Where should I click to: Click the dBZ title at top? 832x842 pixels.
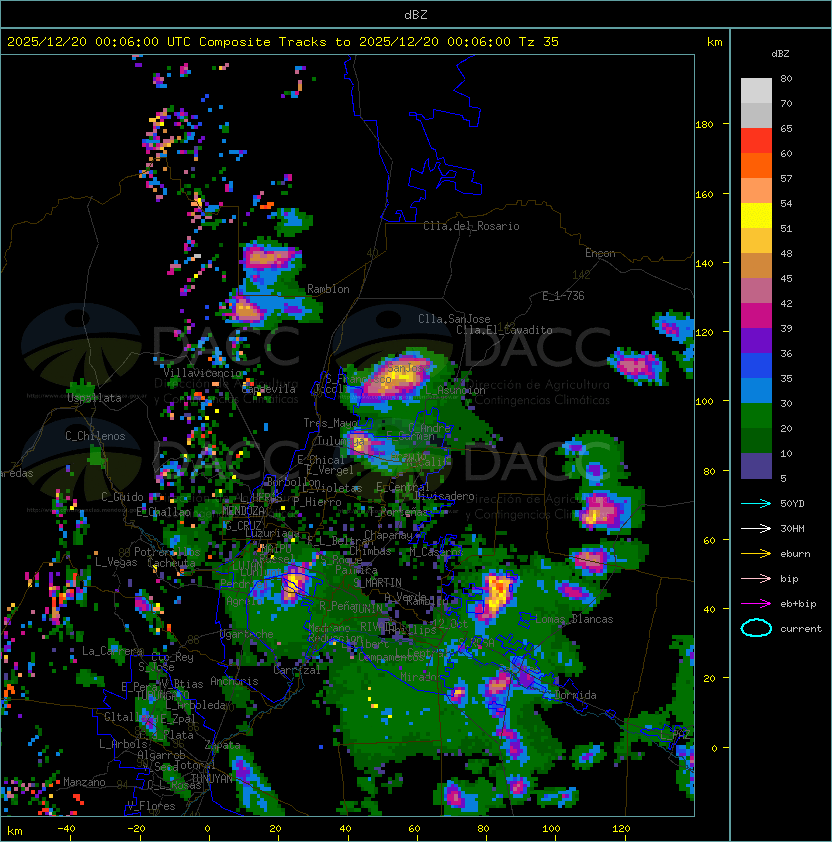pos(415,14)
